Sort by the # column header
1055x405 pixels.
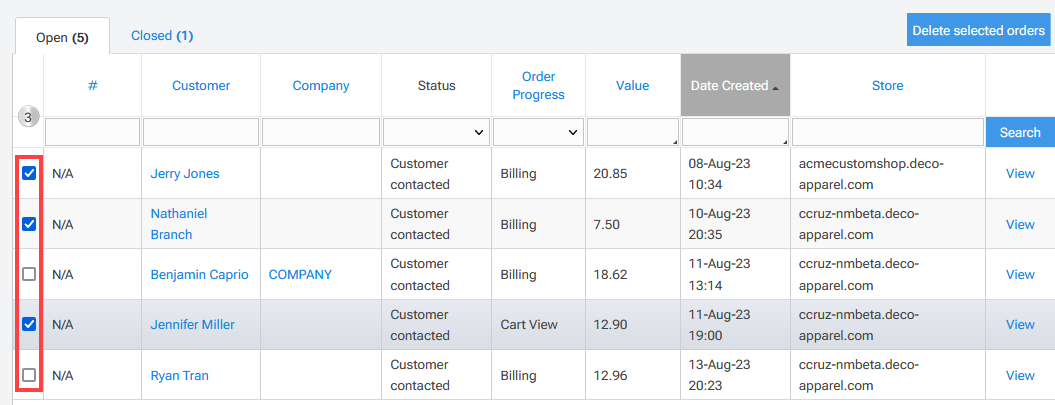(x=93, y=85)
